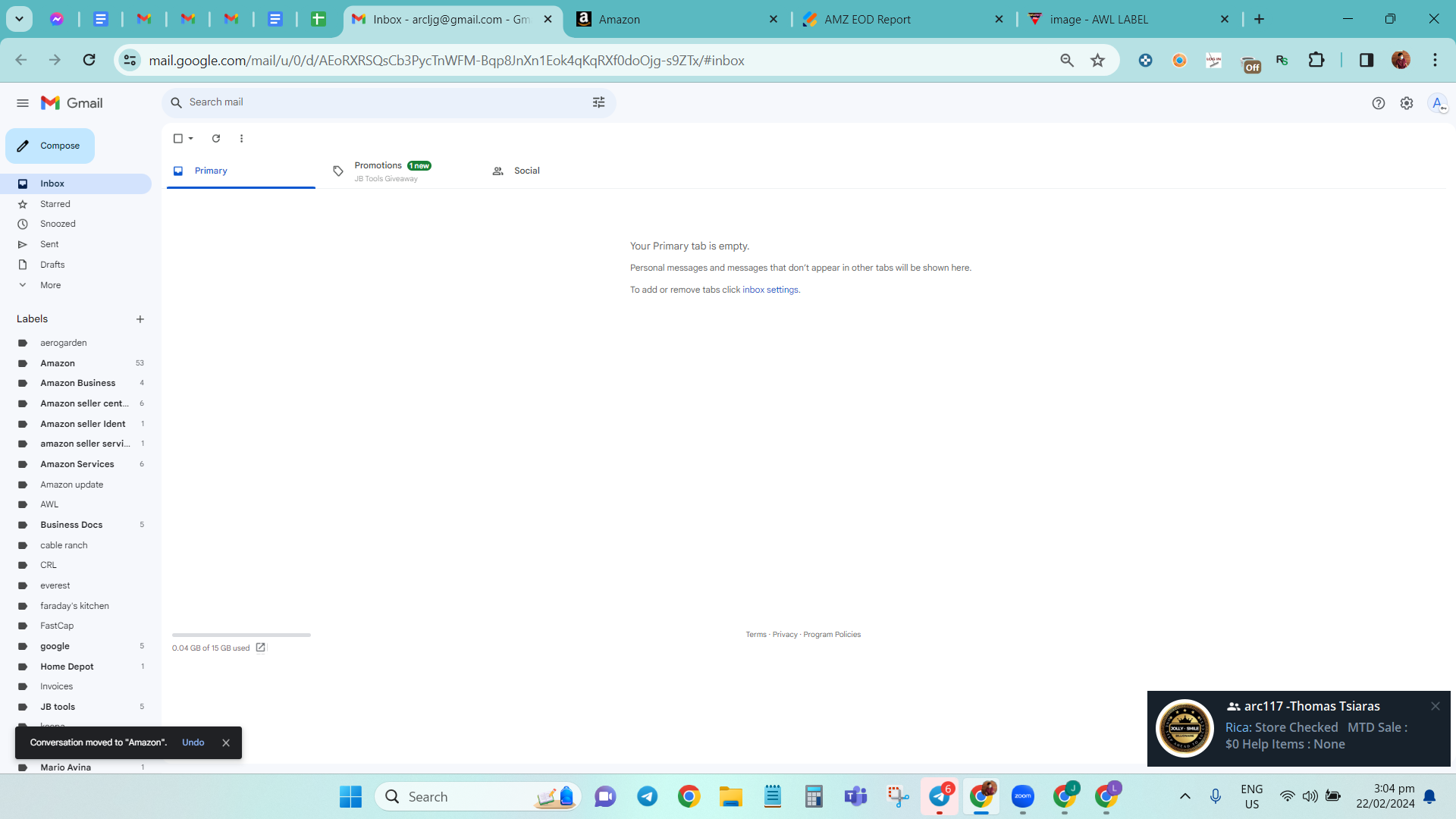Open Telegram from the taskbar

(648, 796)
